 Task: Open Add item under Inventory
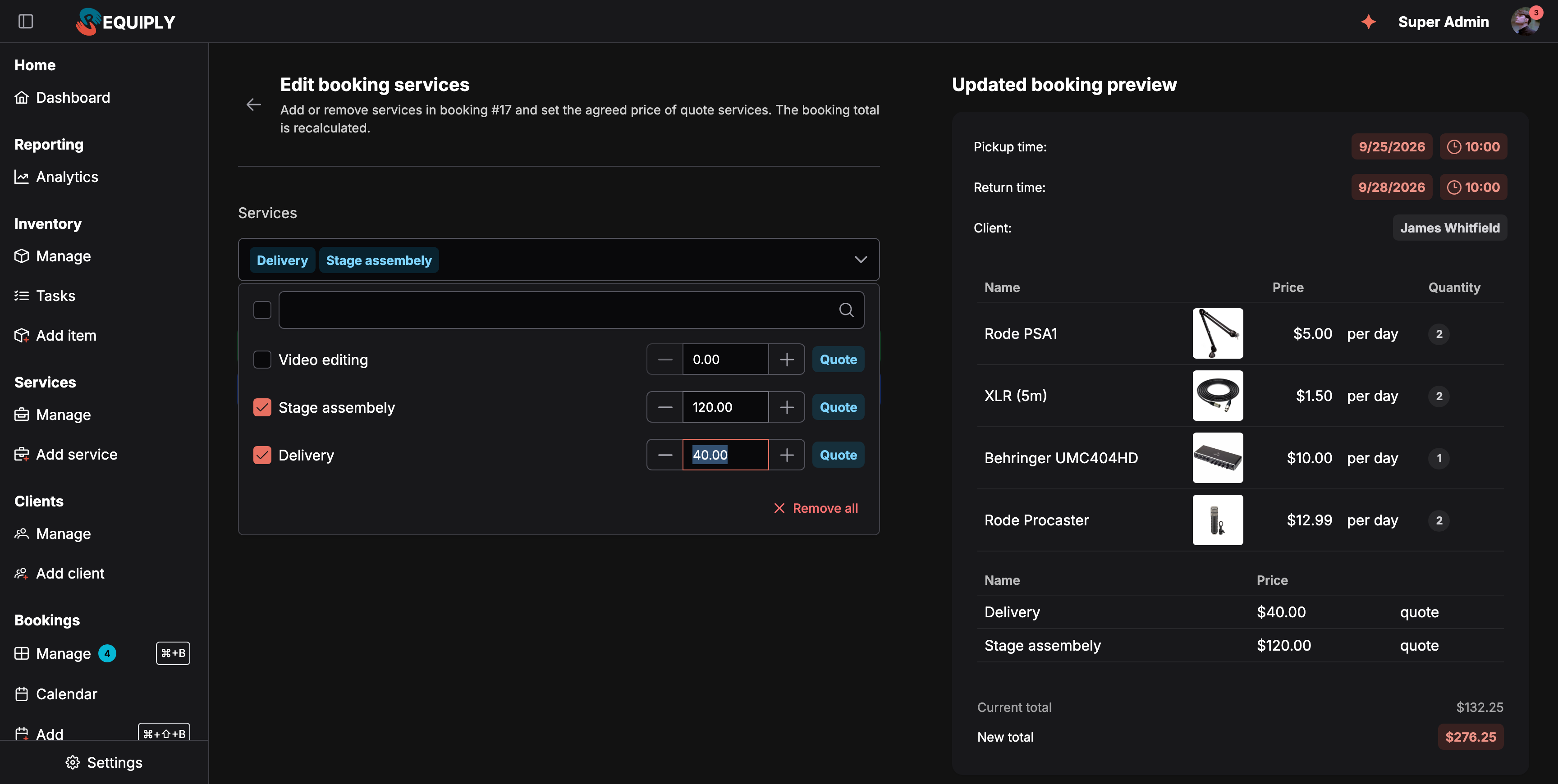pos(55,336)
